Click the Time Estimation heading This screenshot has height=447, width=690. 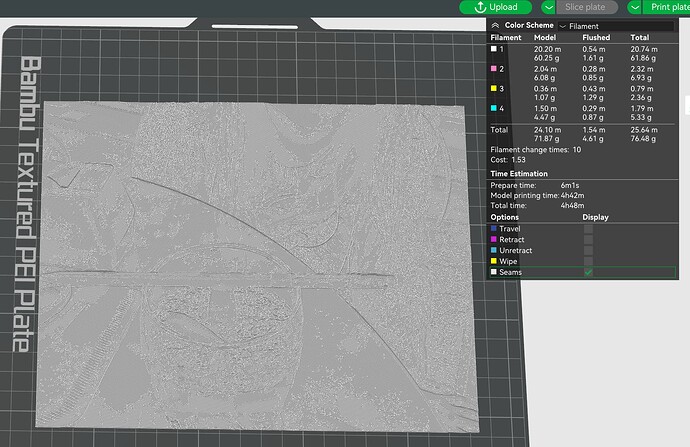pos(519,174)
